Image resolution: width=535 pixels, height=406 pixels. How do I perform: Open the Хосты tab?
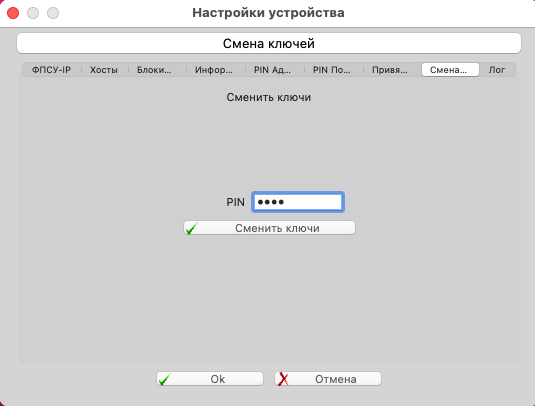[104, 70]
